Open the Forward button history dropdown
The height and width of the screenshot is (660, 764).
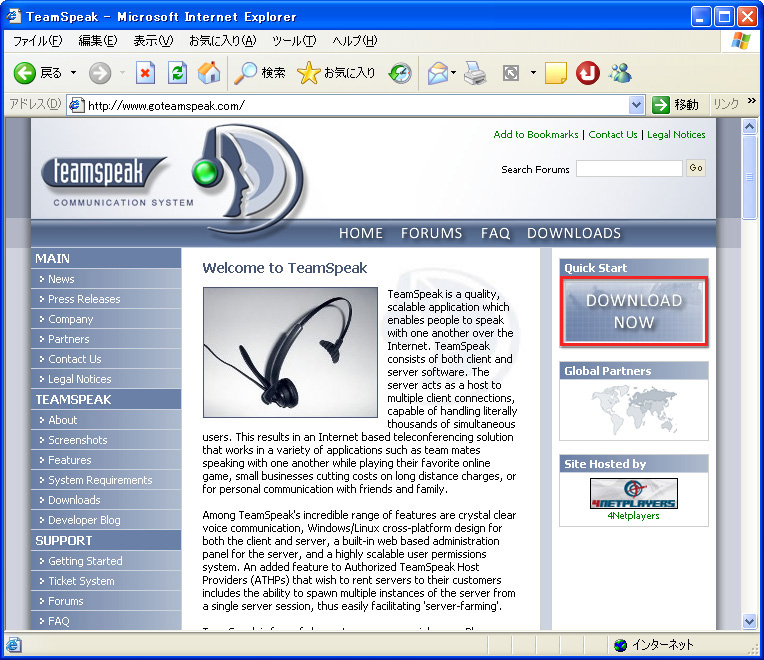coord(122,73)
